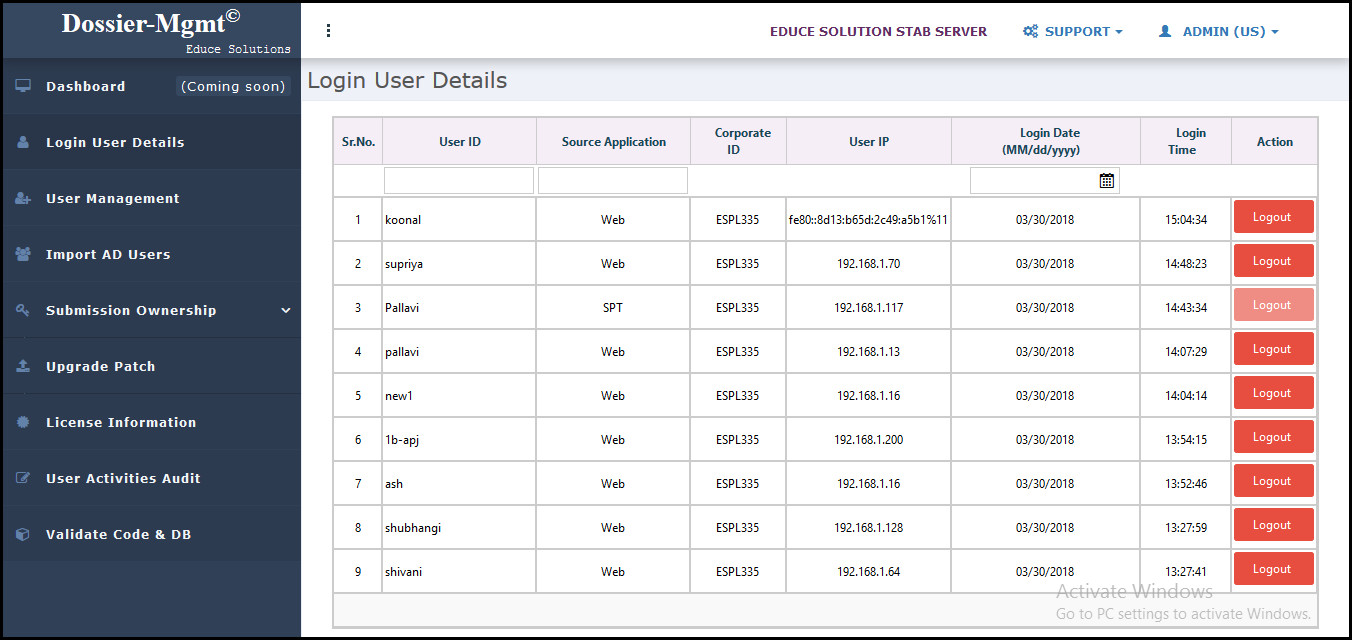The image size is (1352, 640).
Task: Select Login User Details in sidebar
Action: click(115, 142)
